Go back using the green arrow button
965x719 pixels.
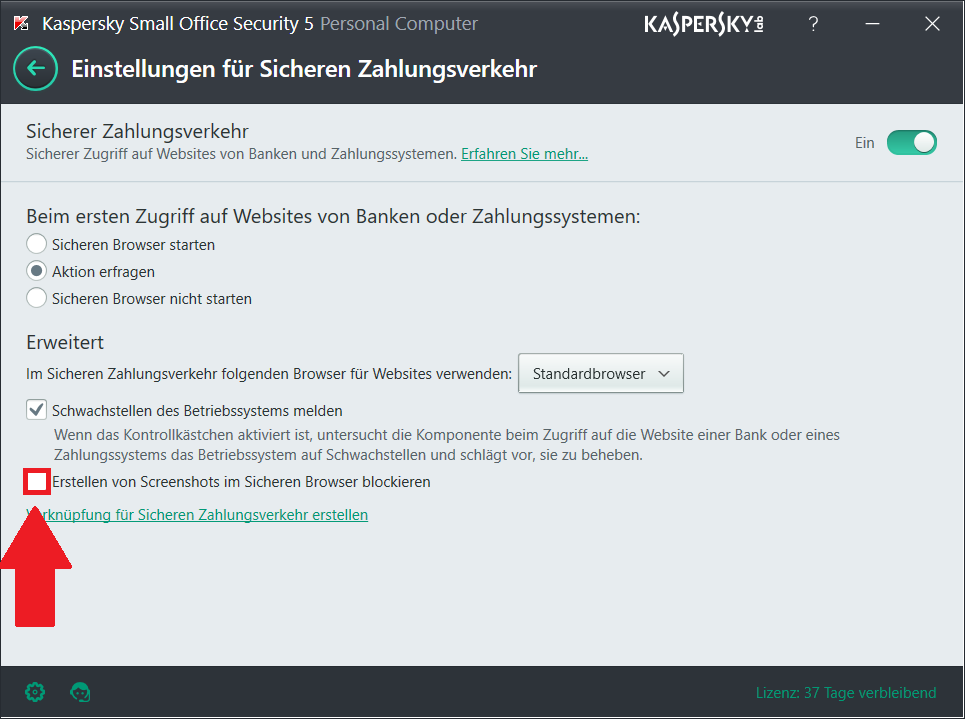point(36,69)
